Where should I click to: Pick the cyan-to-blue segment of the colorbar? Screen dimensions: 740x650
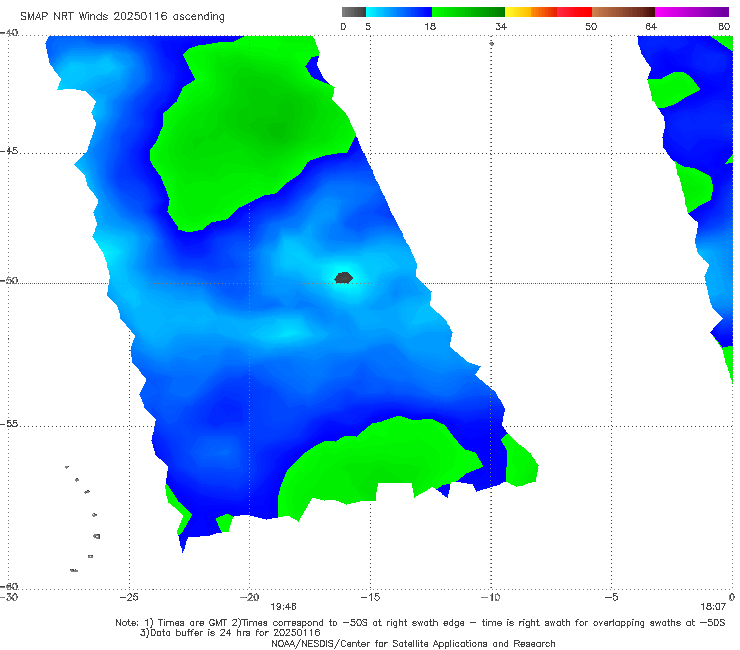point(399,12)
